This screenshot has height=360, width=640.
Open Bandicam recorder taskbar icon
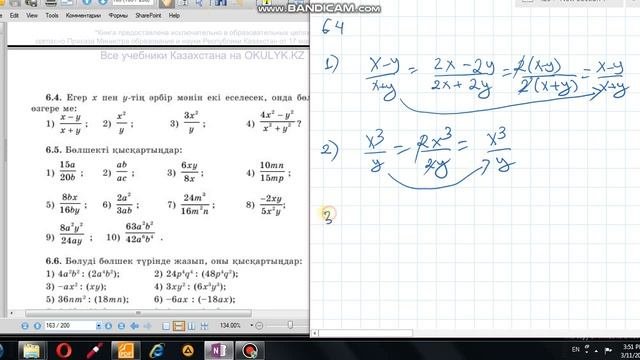click(x=250, y=351)
